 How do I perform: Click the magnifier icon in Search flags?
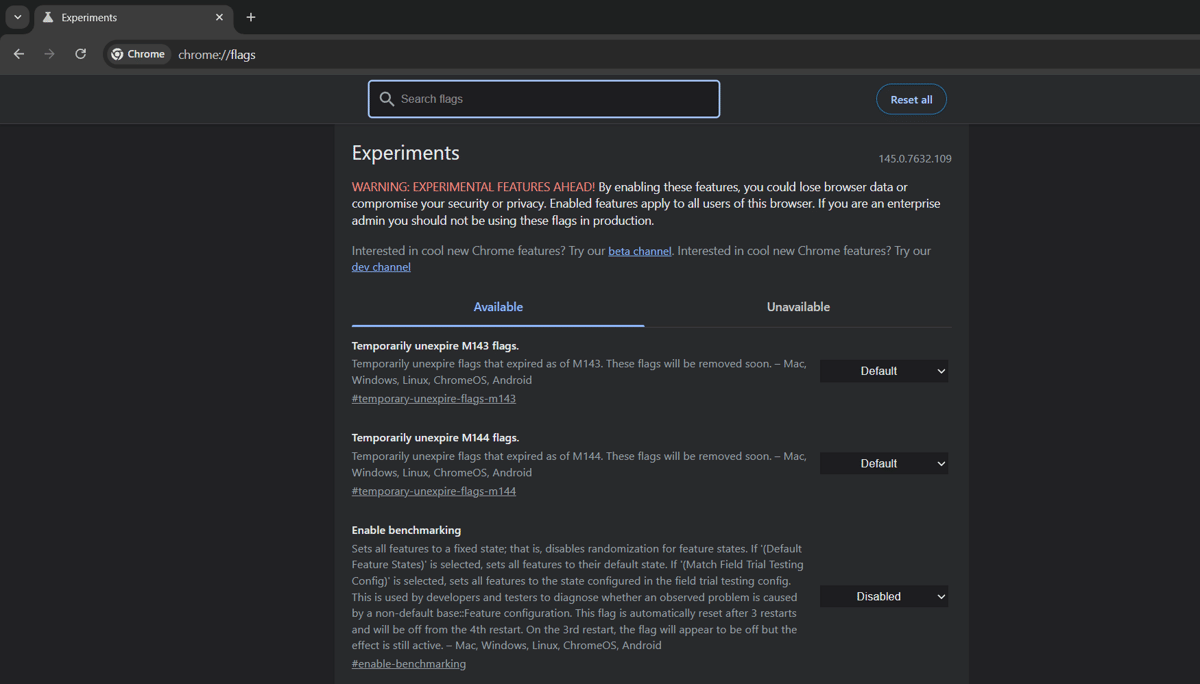387,99
